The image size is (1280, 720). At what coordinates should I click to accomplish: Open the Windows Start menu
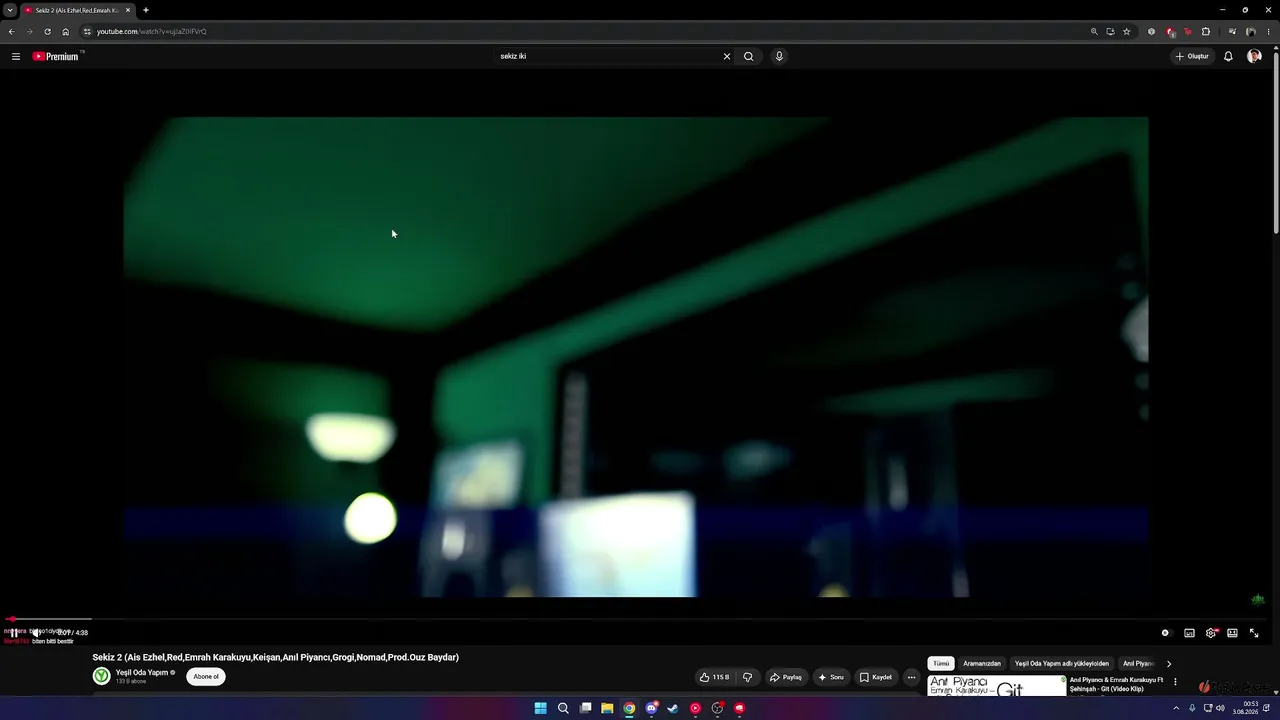point(540,708)
